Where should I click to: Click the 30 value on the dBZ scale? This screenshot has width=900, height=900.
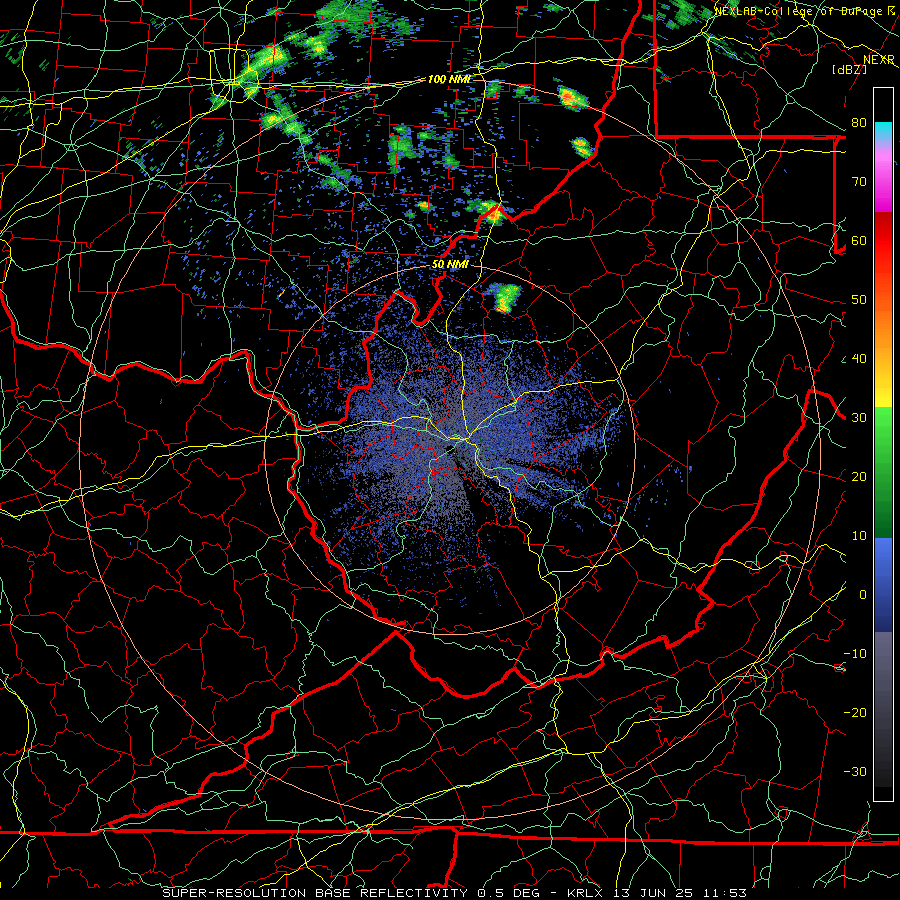pos(859,418)
